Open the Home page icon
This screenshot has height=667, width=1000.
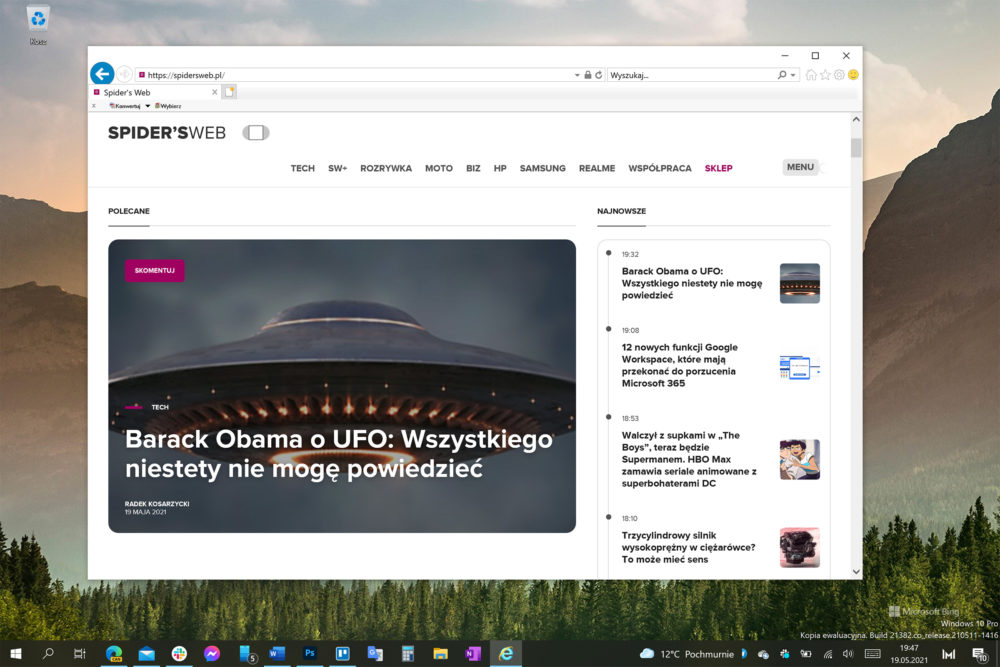coord(811,75)
